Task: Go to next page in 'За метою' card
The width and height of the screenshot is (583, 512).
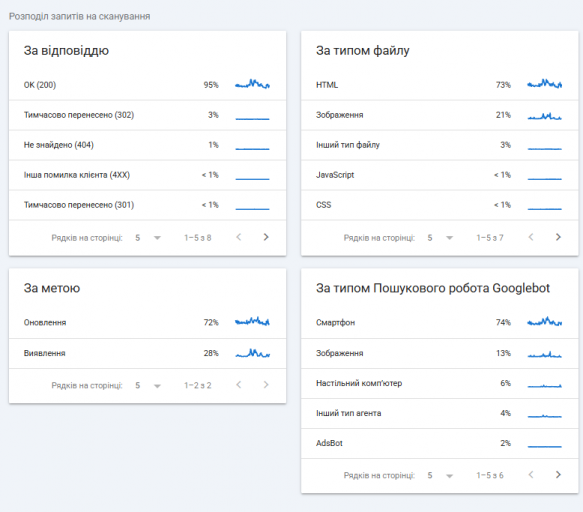Action: (x=266, y=385)
